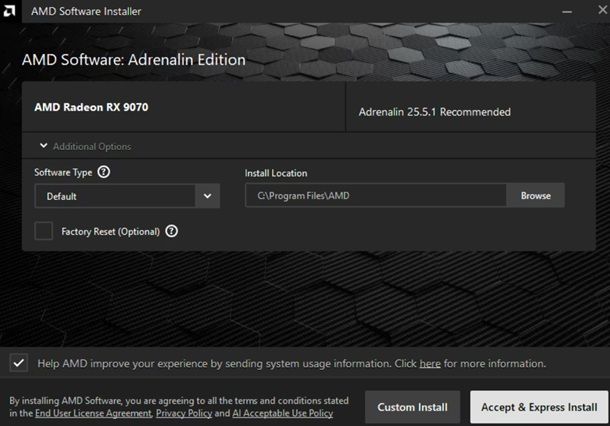
Task: Open the Software Type help tooltip icon
Action: point(104,172)
